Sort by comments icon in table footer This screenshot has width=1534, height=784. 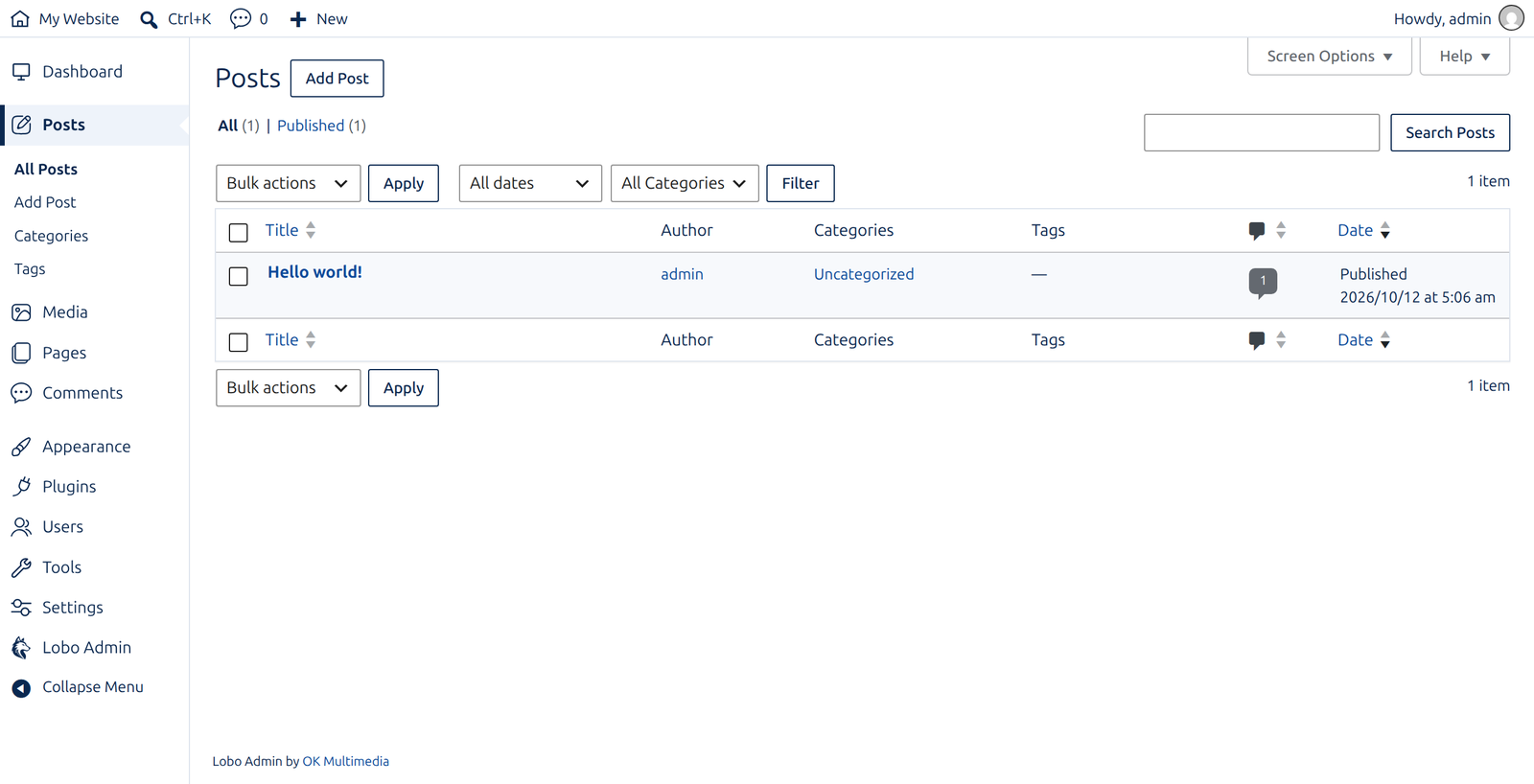pyautogui.click(x=1257, y=340)
